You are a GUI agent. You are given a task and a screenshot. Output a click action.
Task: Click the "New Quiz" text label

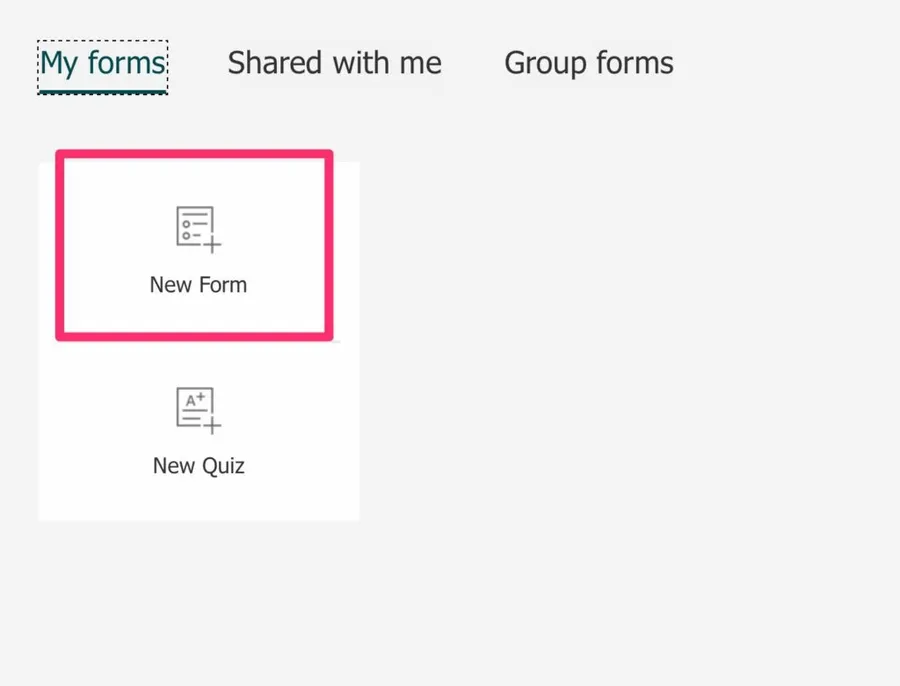(198, 466)
